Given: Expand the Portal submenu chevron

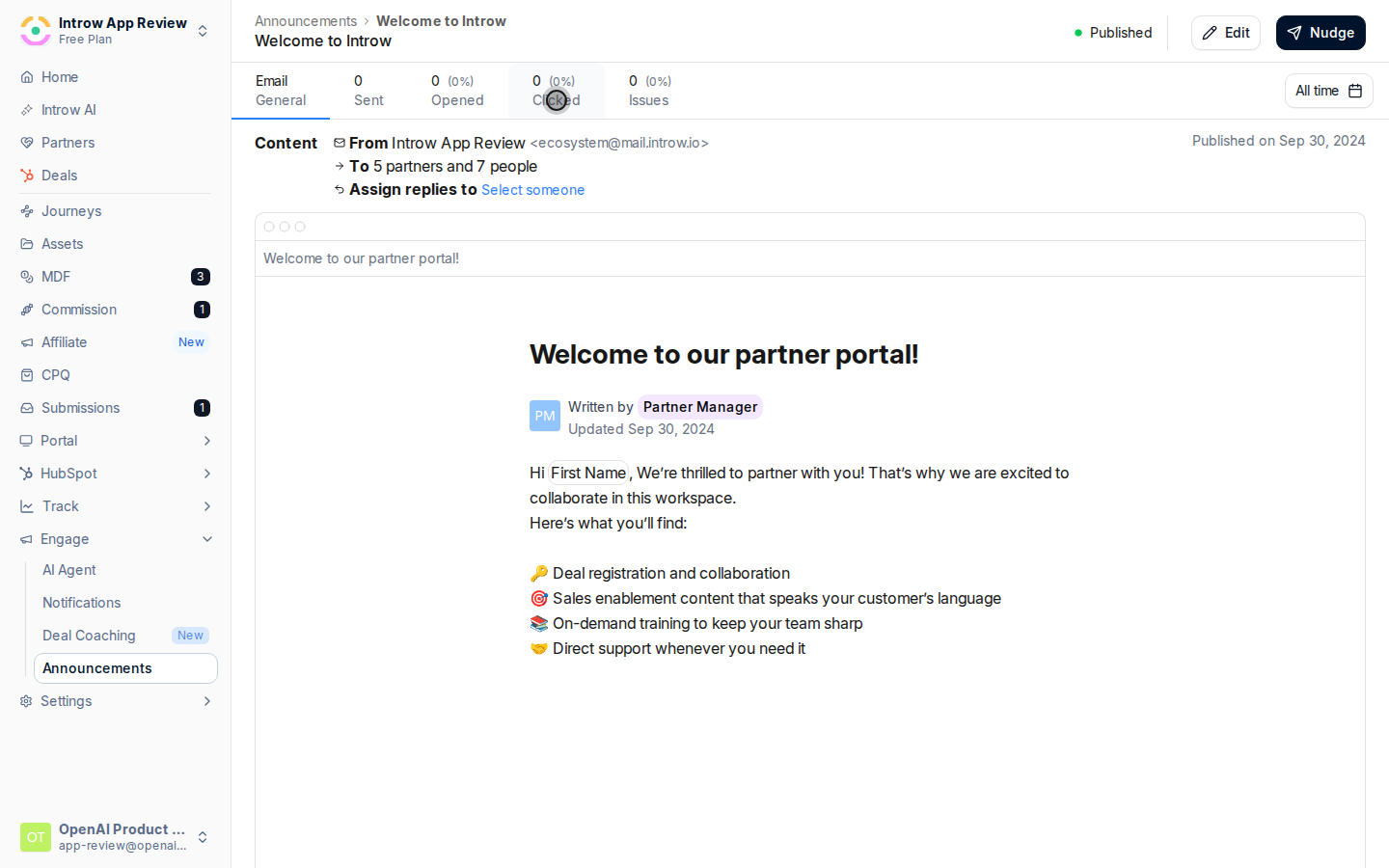Looking at the screenshot, I should (x=206, y=441).
